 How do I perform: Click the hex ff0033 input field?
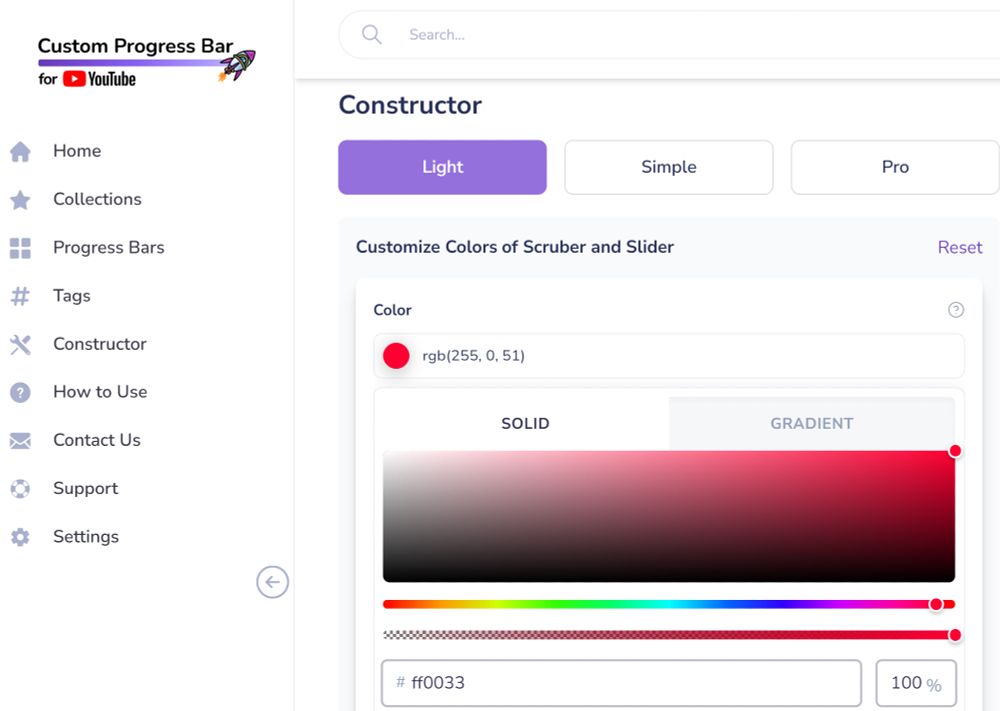pos(621,683)
